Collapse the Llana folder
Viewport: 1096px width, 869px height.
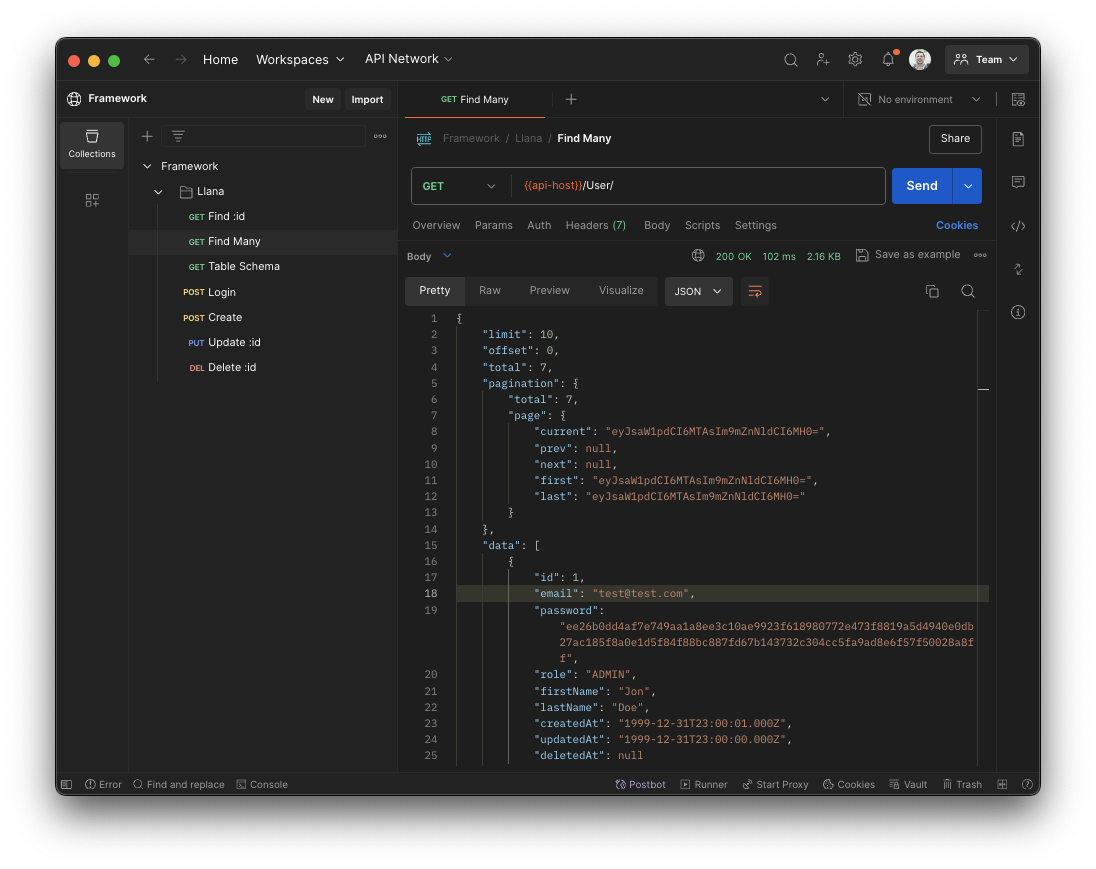point(157,191)
